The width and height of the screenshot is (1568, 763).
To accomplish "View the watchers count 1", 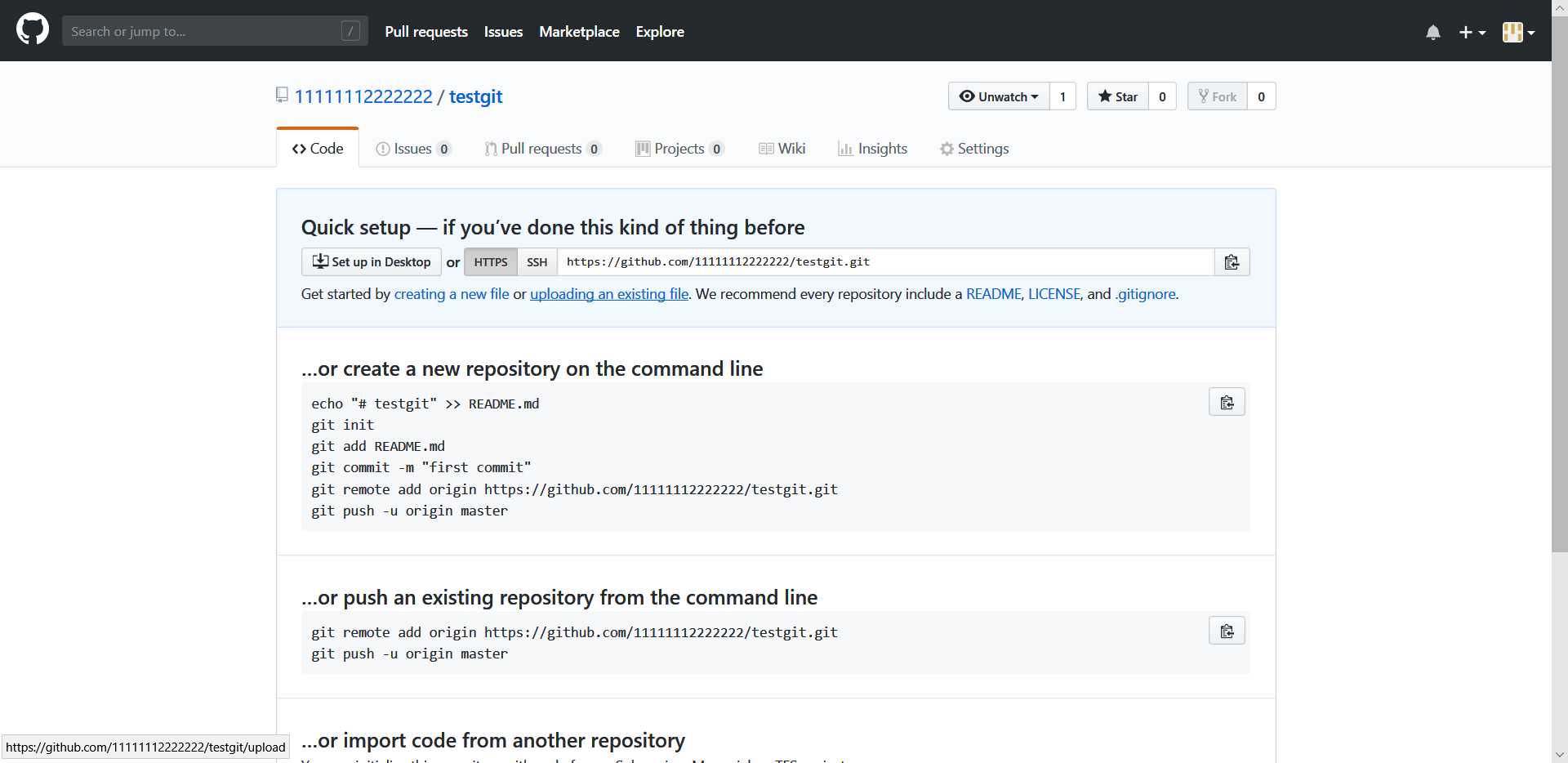I will [1062, 96].
